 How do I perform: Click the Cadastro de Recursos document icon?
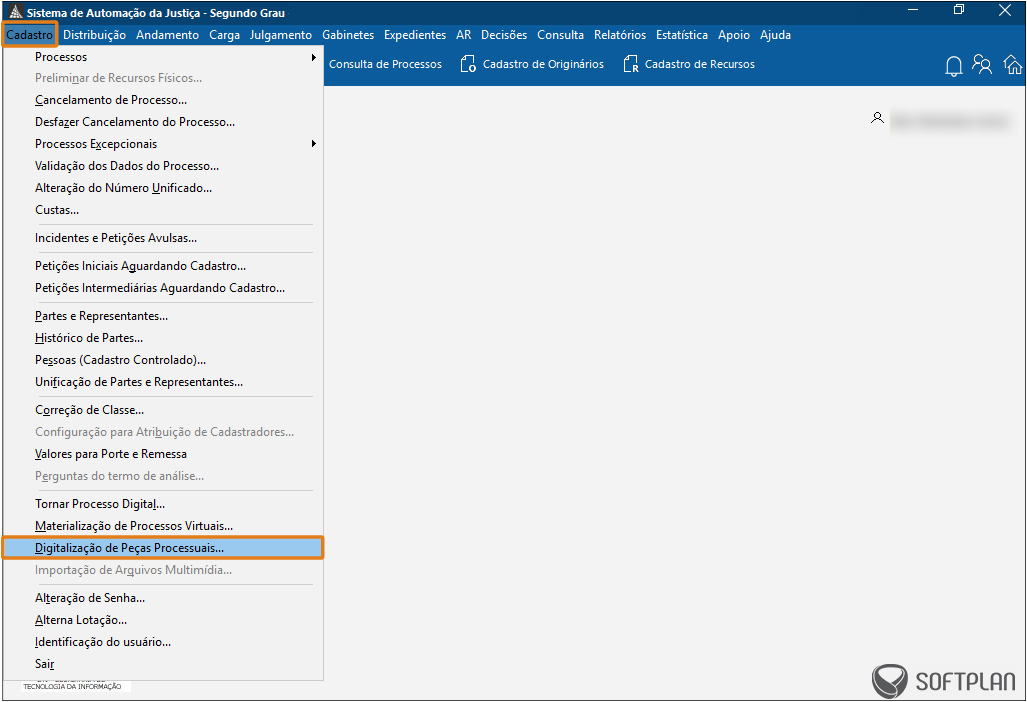click(x=630, y=64)
